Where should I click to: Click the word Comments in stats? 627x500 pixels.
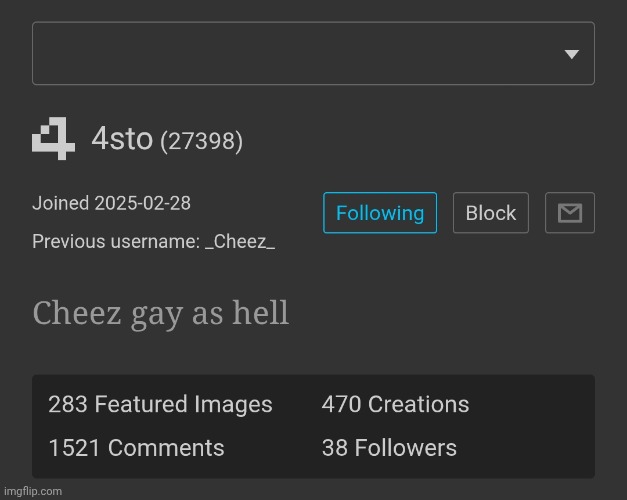pos(166,448)
